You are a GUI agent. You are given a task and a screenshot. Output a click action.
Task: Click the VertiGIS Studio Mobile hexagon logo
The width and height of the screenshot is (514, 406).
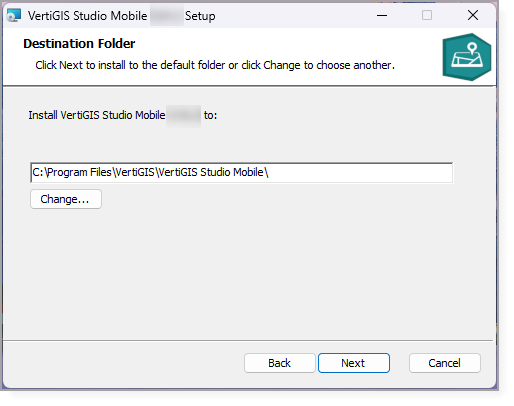pos(467,57)
